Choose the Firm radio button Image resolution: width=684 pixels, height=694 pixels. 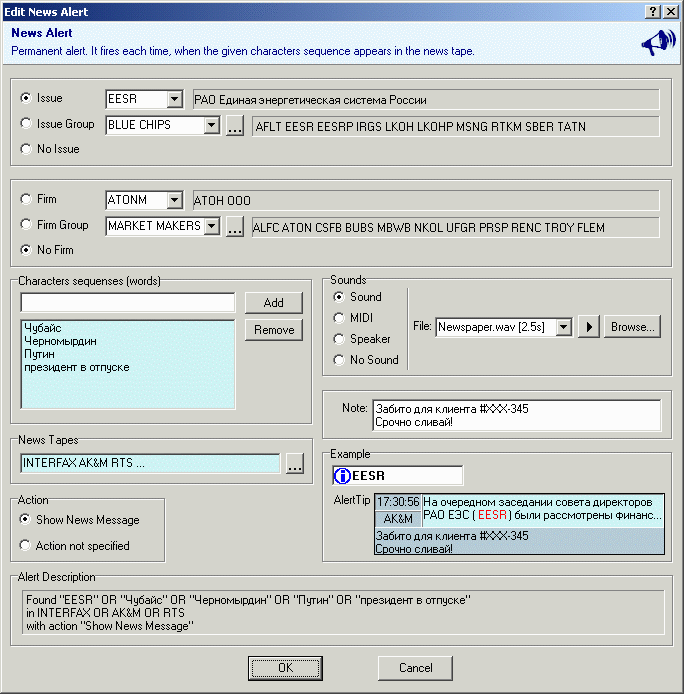[26, 199]
